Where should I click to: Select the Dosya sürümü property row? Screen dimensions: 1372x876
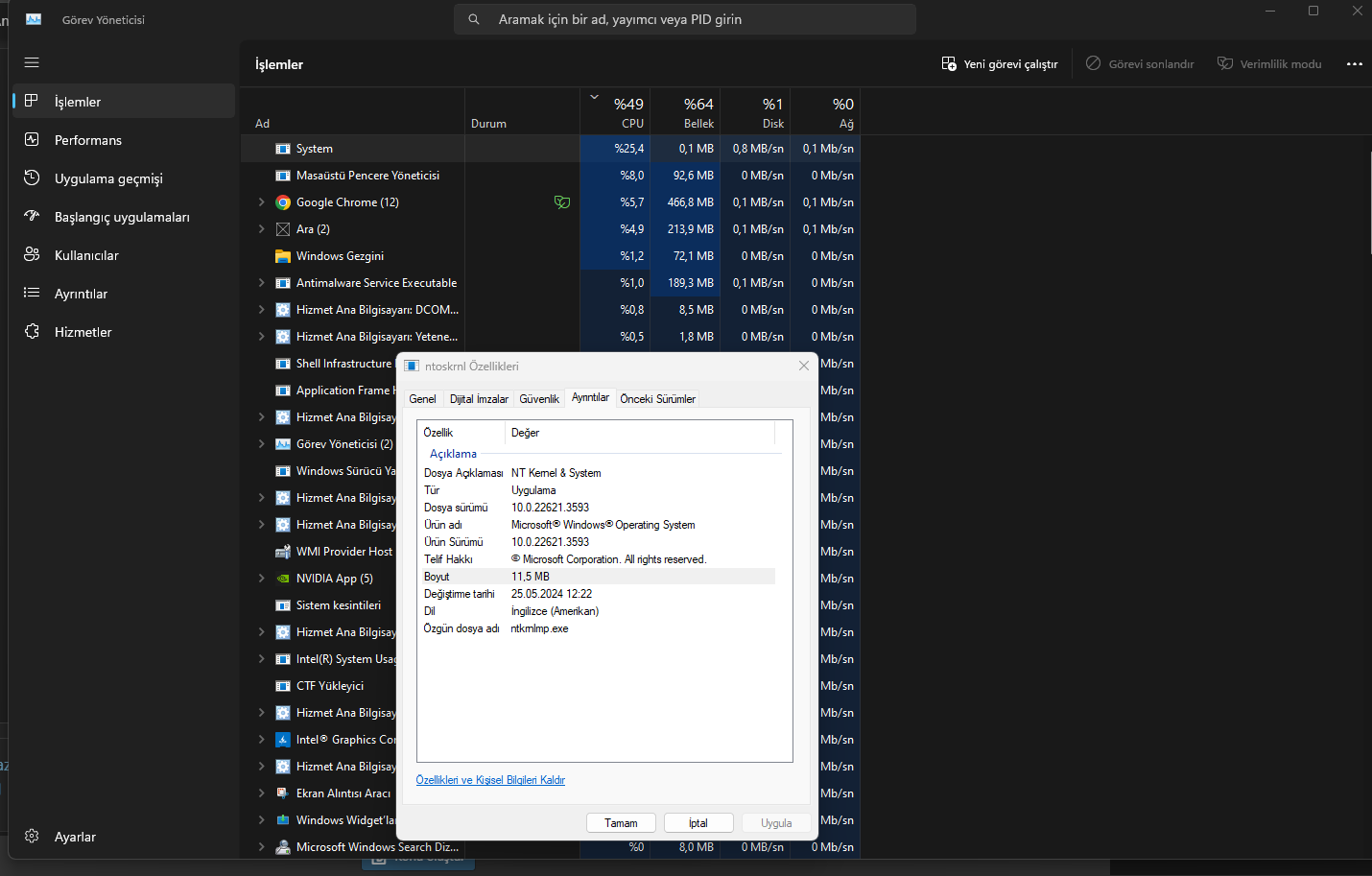pyautogui.click(x=597, y=508)
